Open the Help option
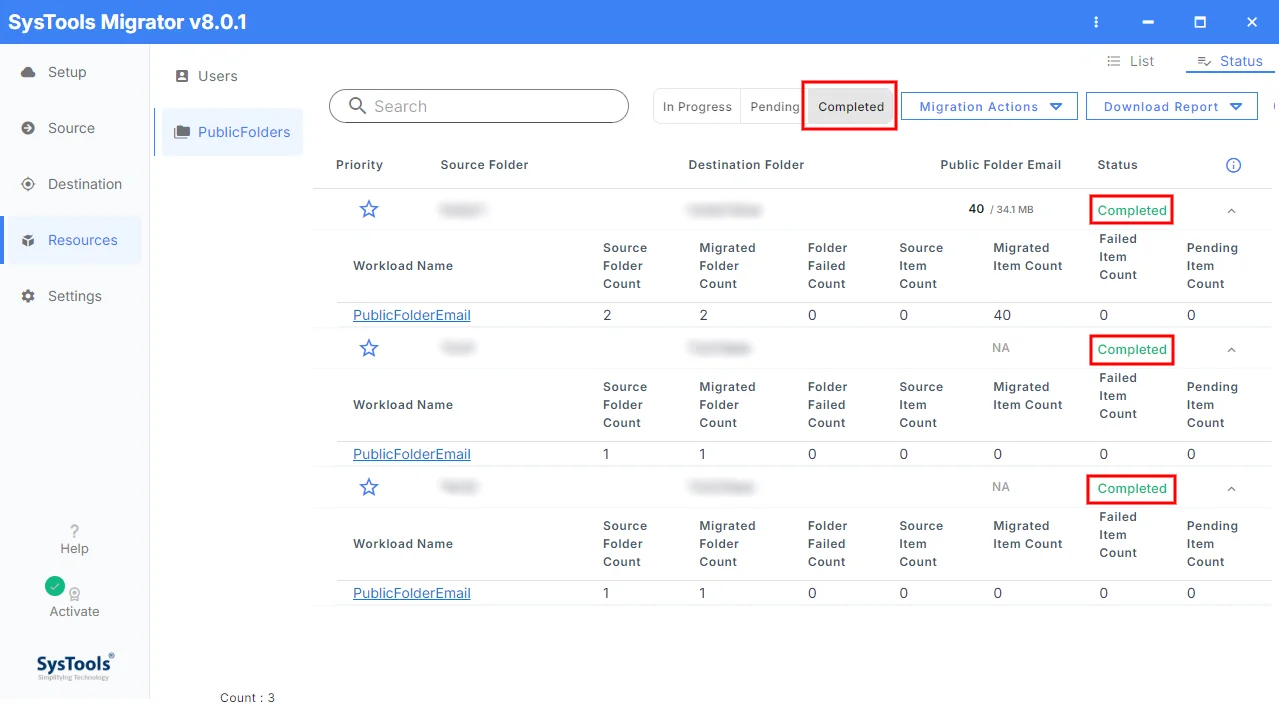 [74, 539]
